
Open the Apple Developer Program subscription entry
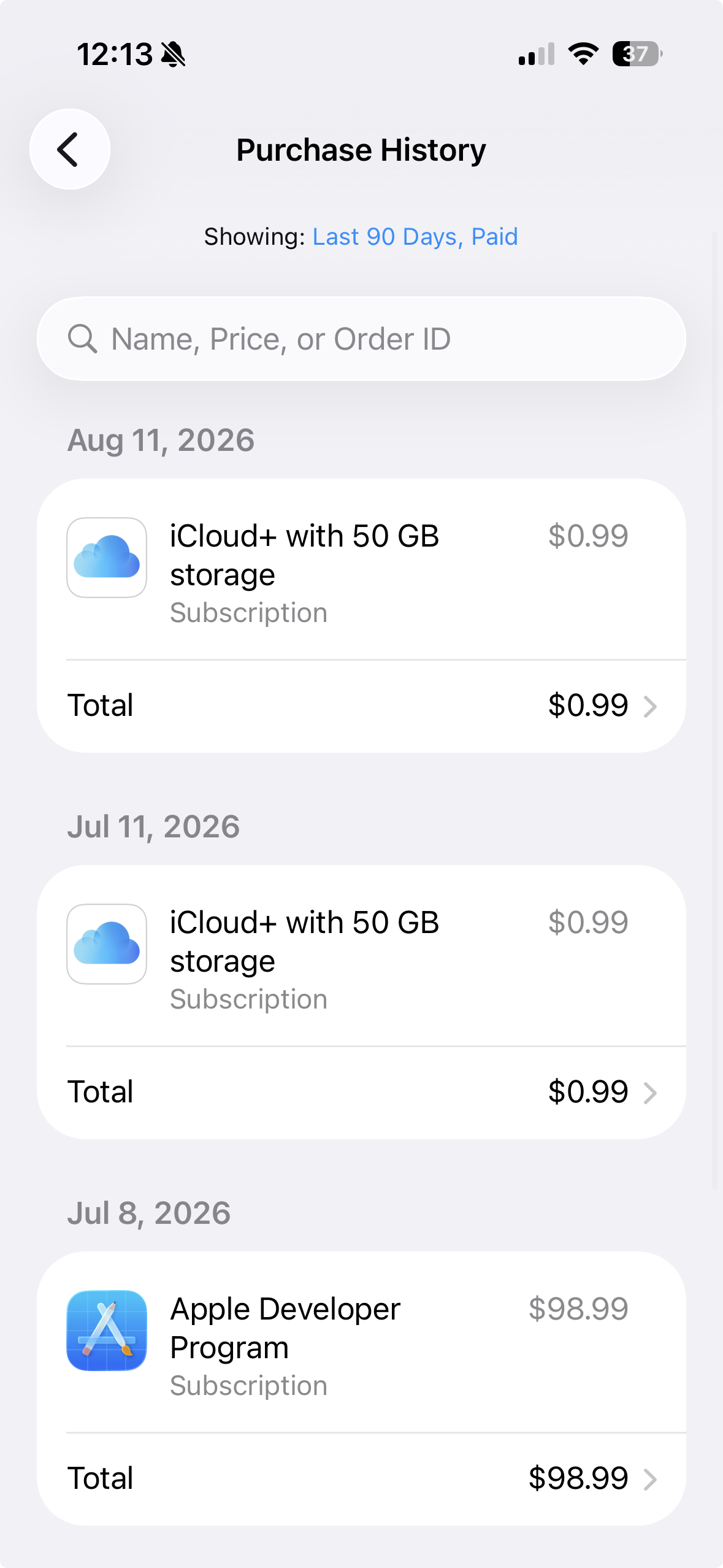pyautogui.click(x=361, y=1342)
